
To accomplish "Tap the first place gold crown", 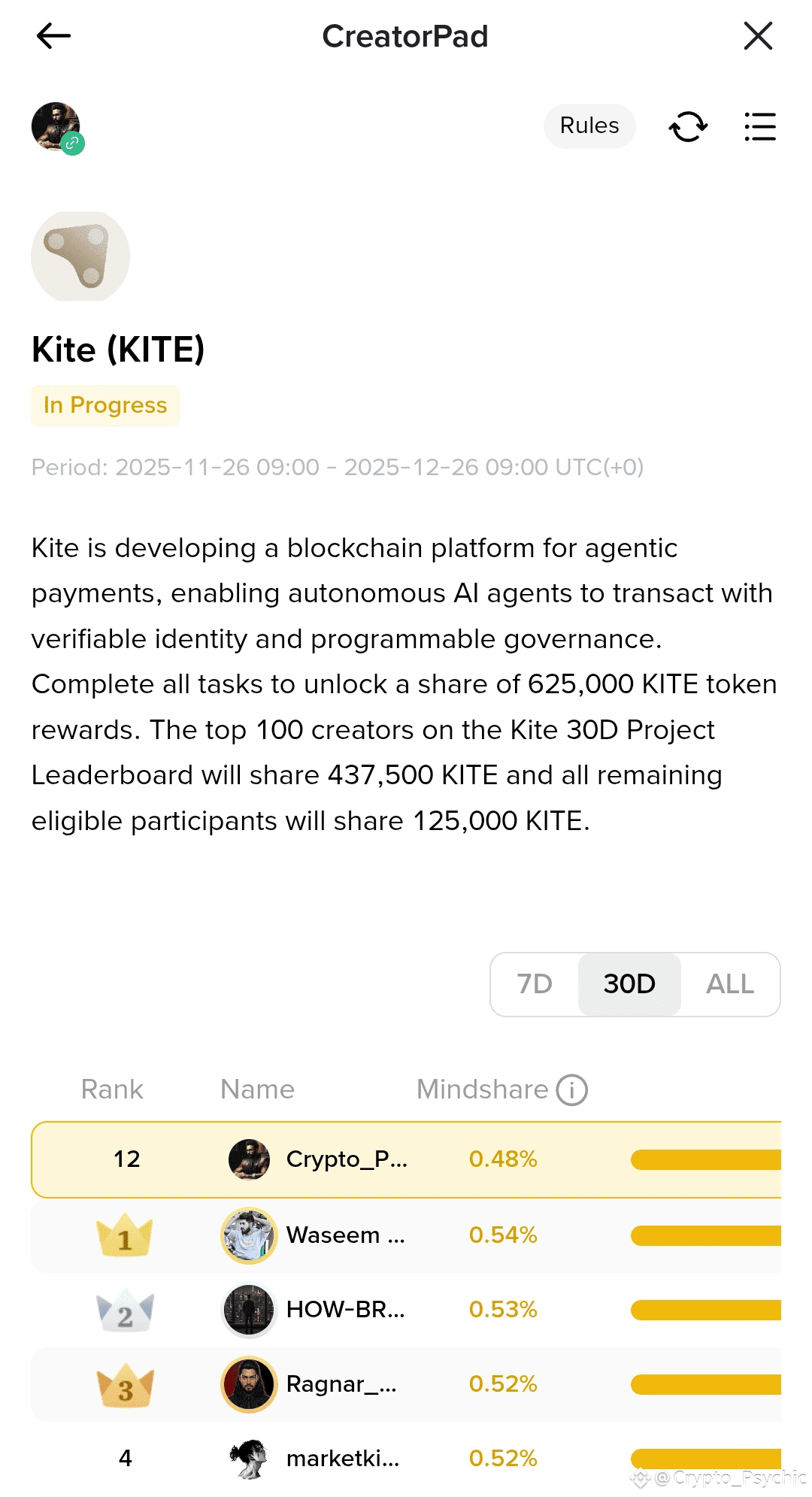I will (x=125, y=1235).
